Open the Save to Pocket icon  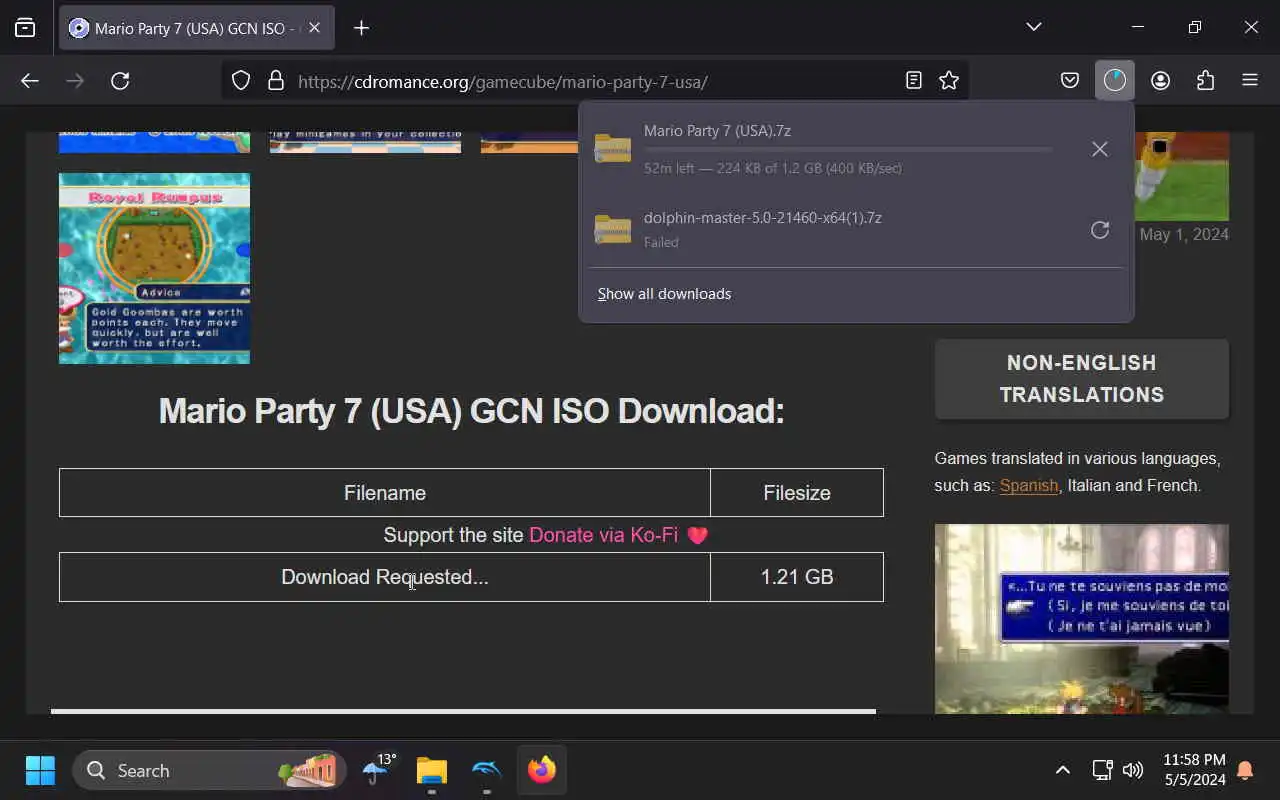1070,81
